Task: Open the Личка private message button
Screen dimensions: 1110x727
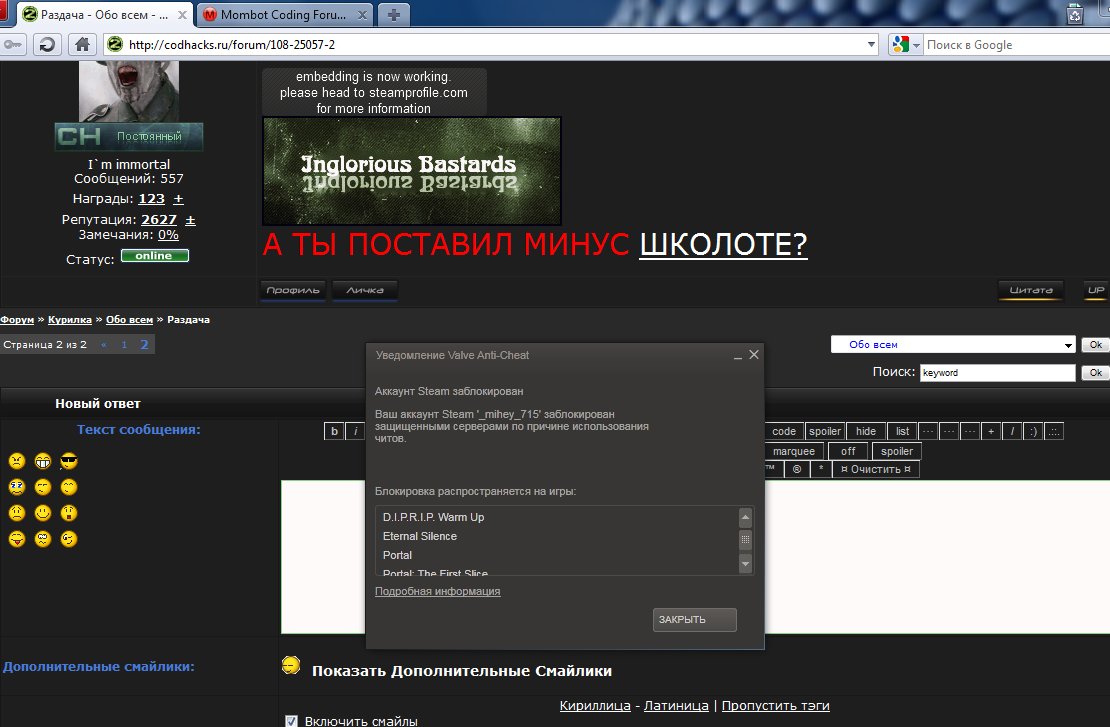Action: [365, 290]
